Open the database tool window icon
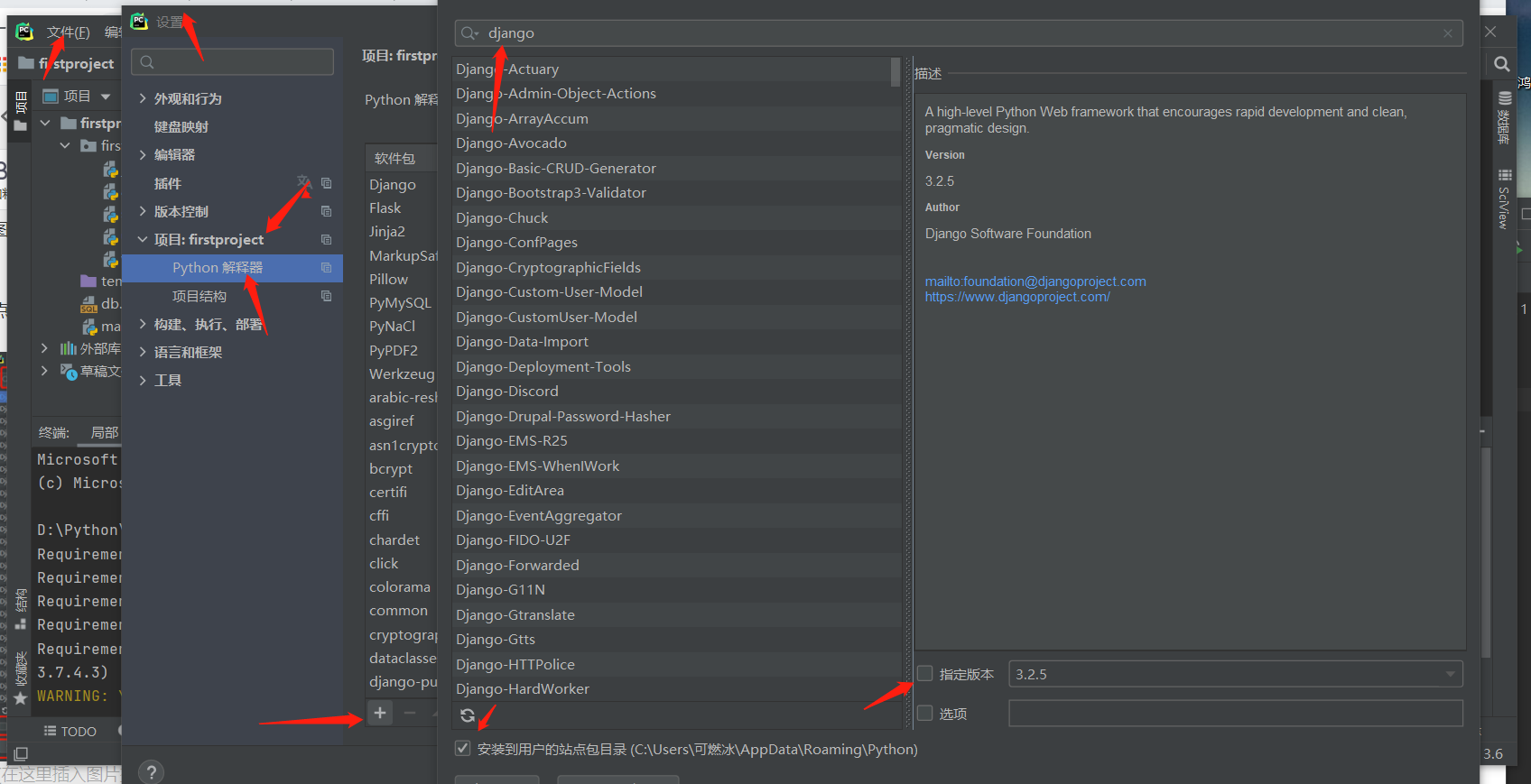 (x=1504, y=99)
